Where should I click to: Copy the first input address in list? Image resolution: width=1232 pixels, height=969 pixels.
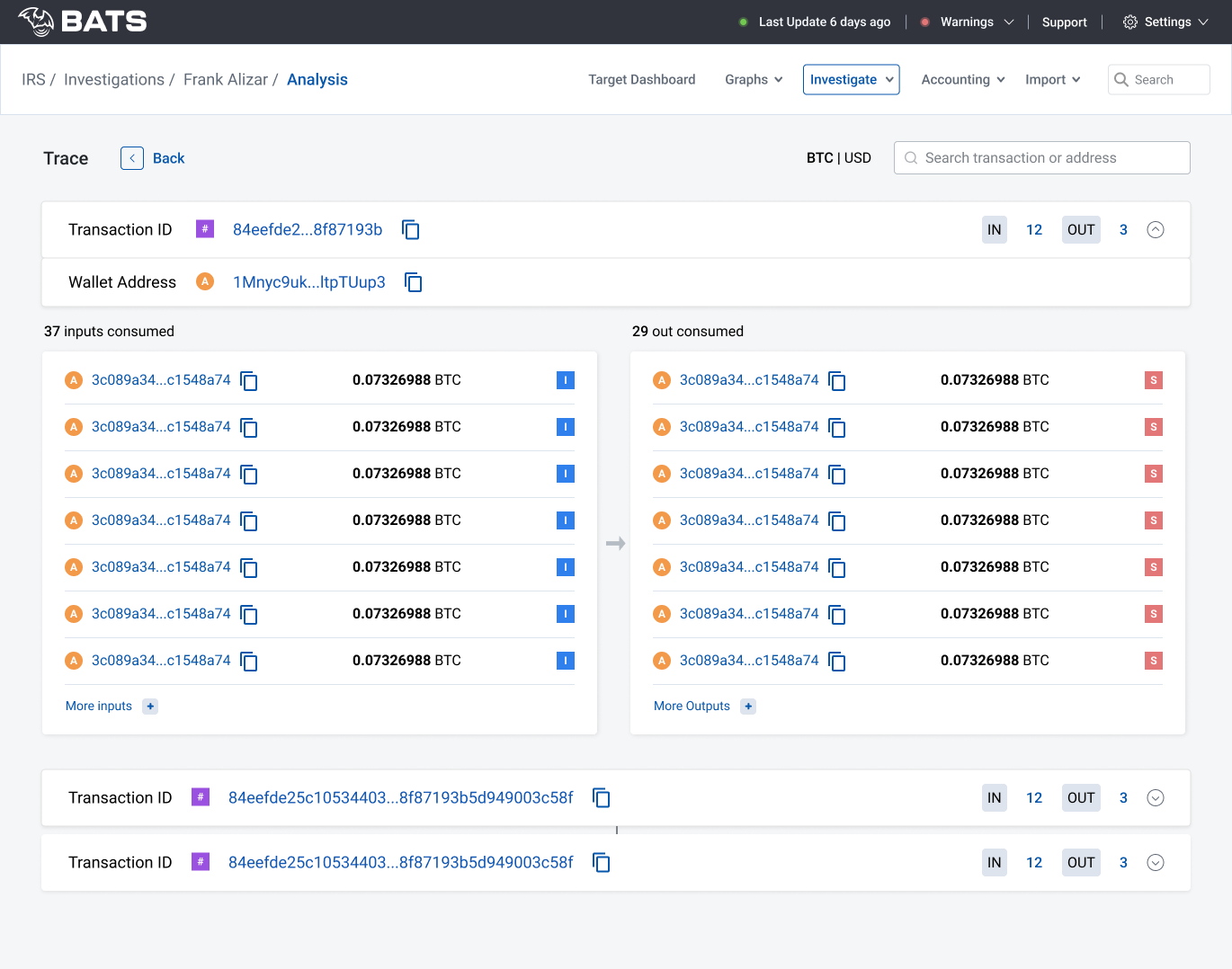click(x=249, y=381)
